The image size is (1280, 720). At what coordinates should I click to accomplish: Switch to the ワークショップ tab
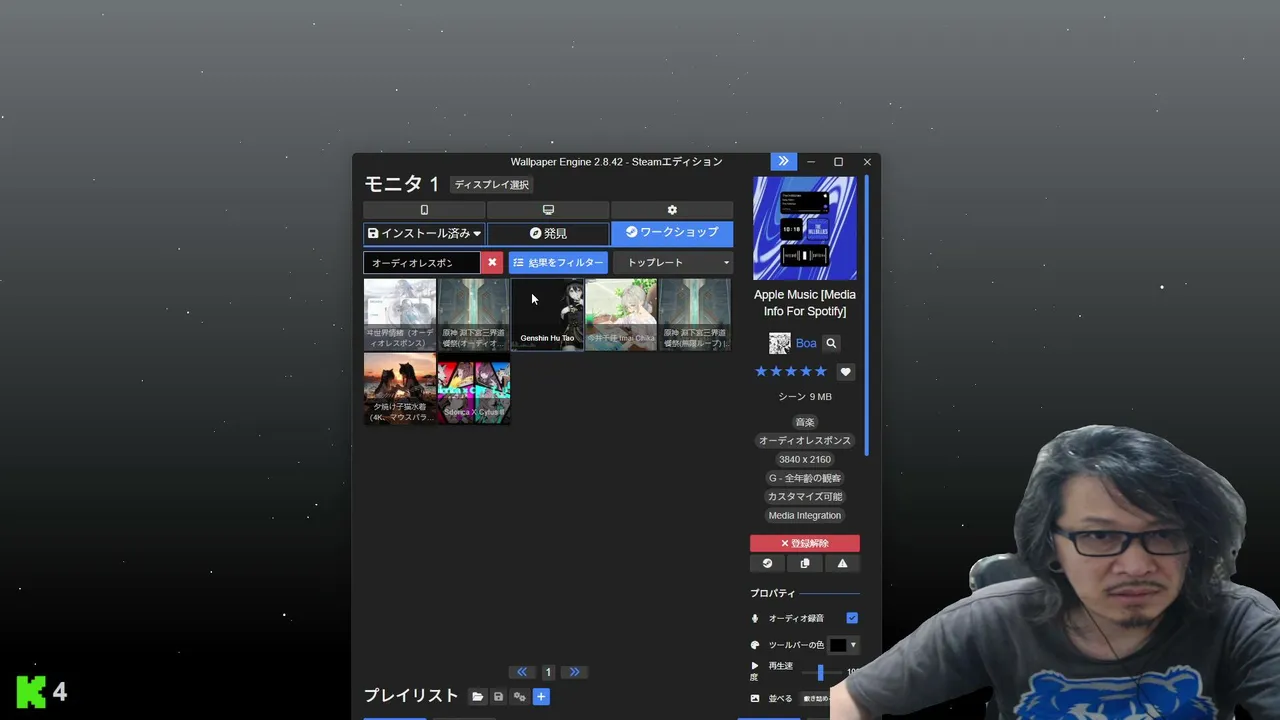[x=672, y=233]
